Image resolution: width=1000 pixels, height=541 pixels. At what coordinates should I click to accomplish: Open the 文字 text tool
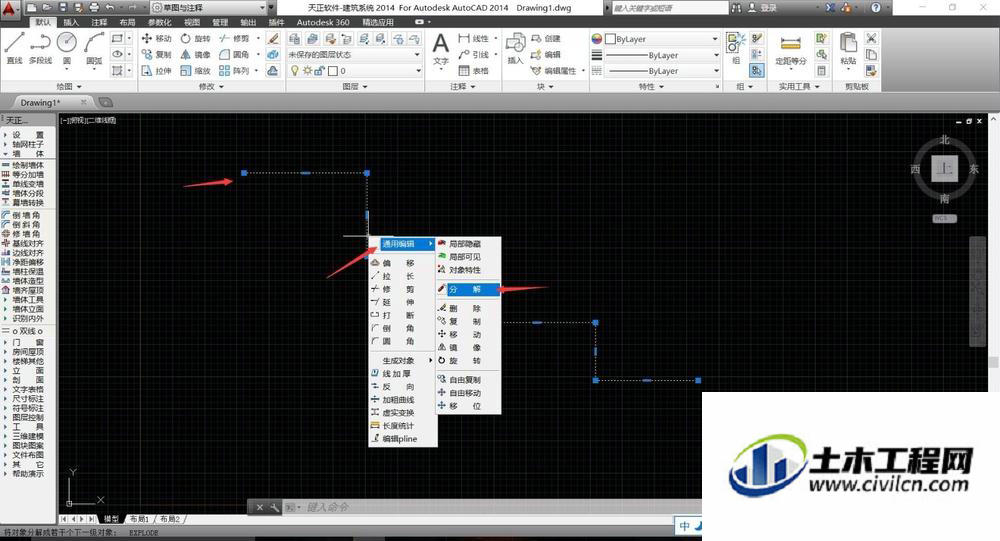(x=441, y=50)
